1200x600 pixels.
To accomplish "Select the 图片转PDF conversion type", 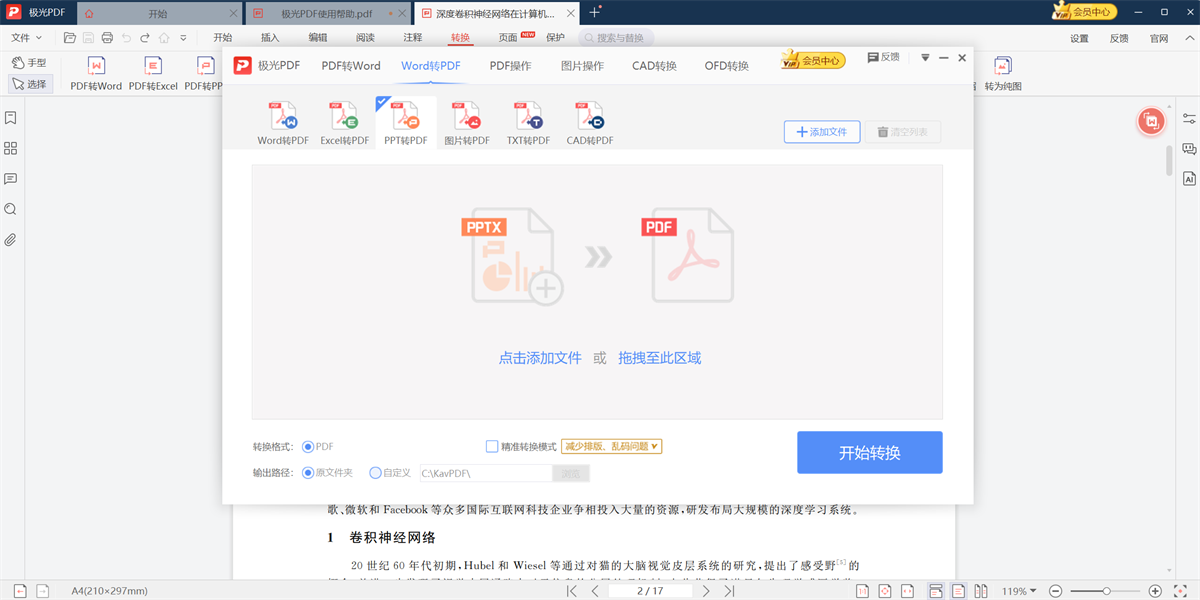I will point(466,120).
